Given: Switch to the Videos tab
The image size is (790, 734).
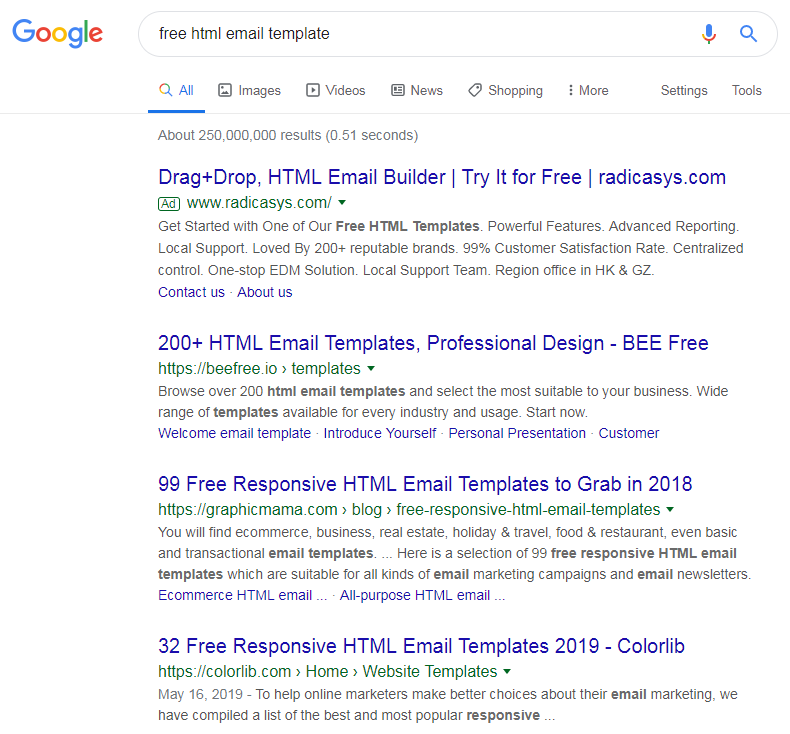Looking at the screenshot, I should (x=336, y=91).
